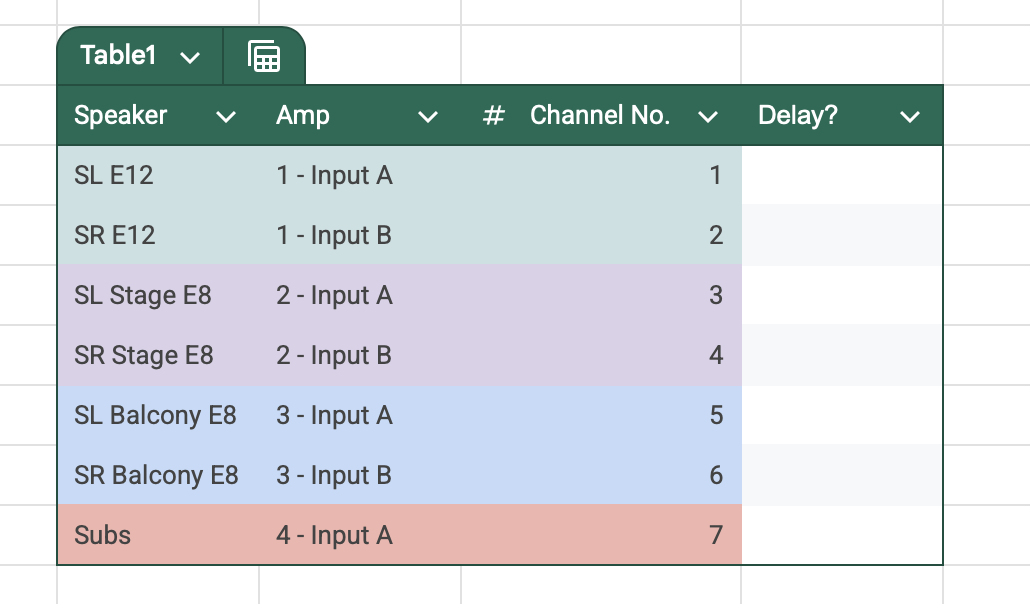
Task: Select the SL E12 cell
Action: [158, 175]
